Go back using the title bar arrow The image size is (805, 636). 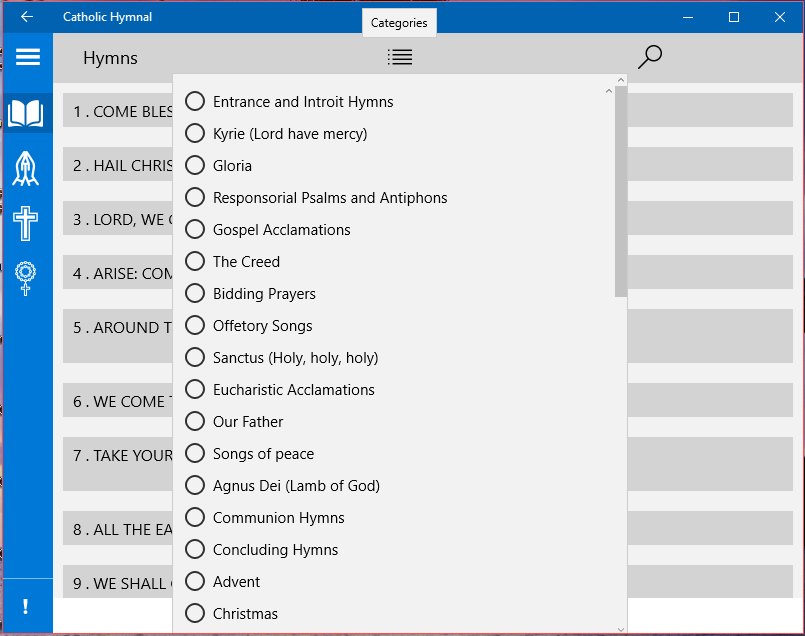pyautogui.click(x=27, y=17)
